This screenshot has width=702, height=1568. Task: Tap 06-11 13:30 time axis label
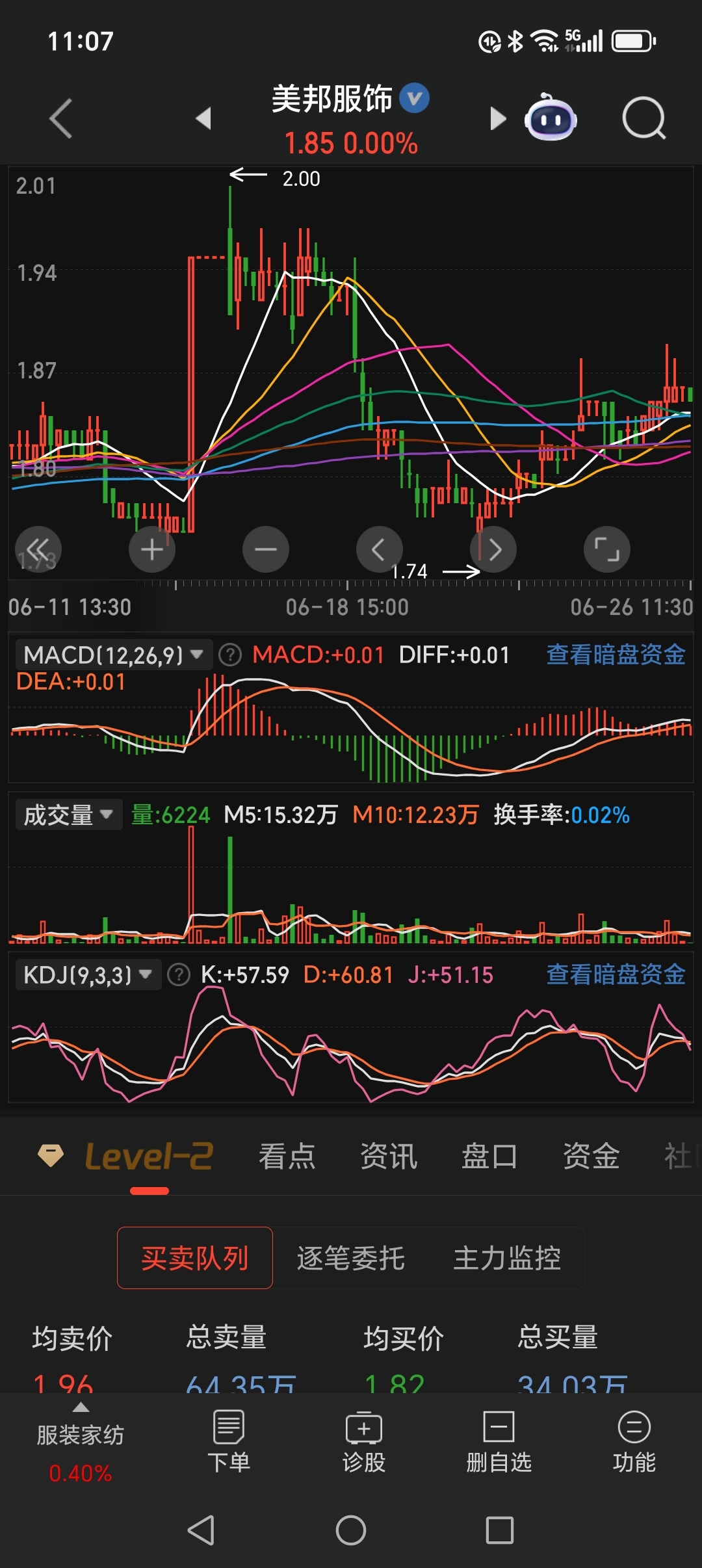coord(70,607)
